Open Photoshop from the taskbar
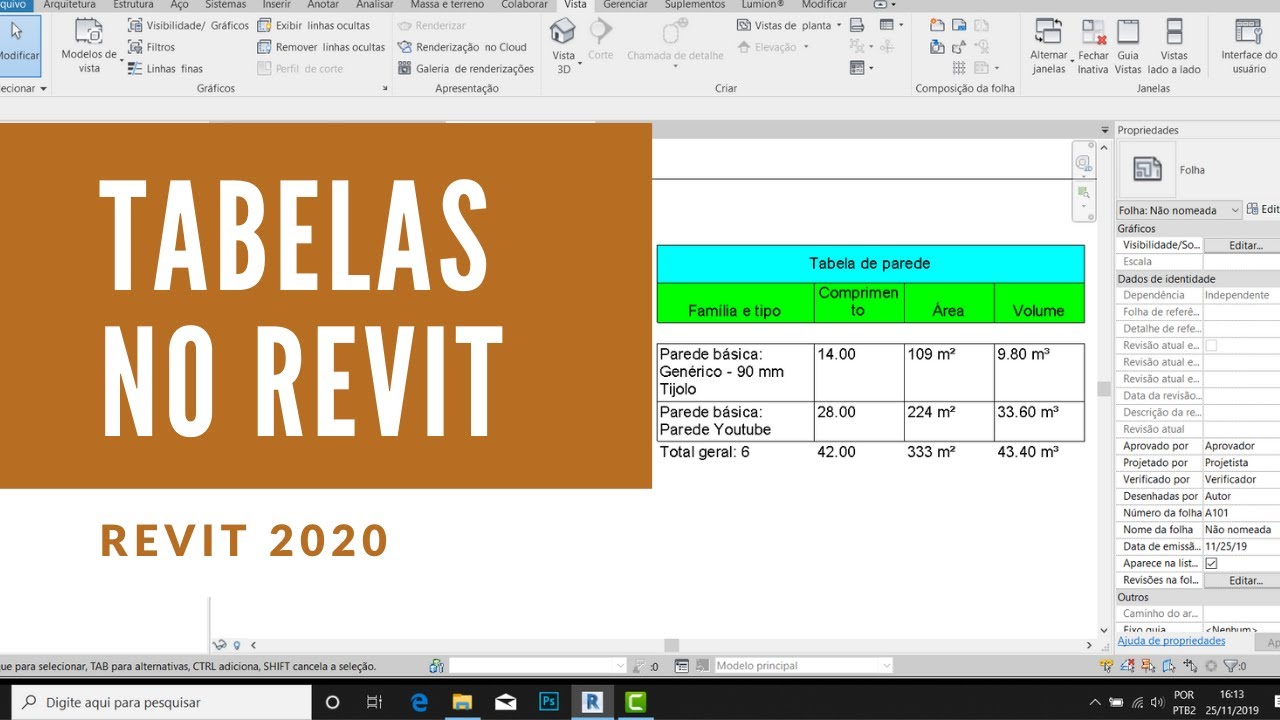Image resolution: width=1280 pixels, height=720 pixels. click(548, 702)
